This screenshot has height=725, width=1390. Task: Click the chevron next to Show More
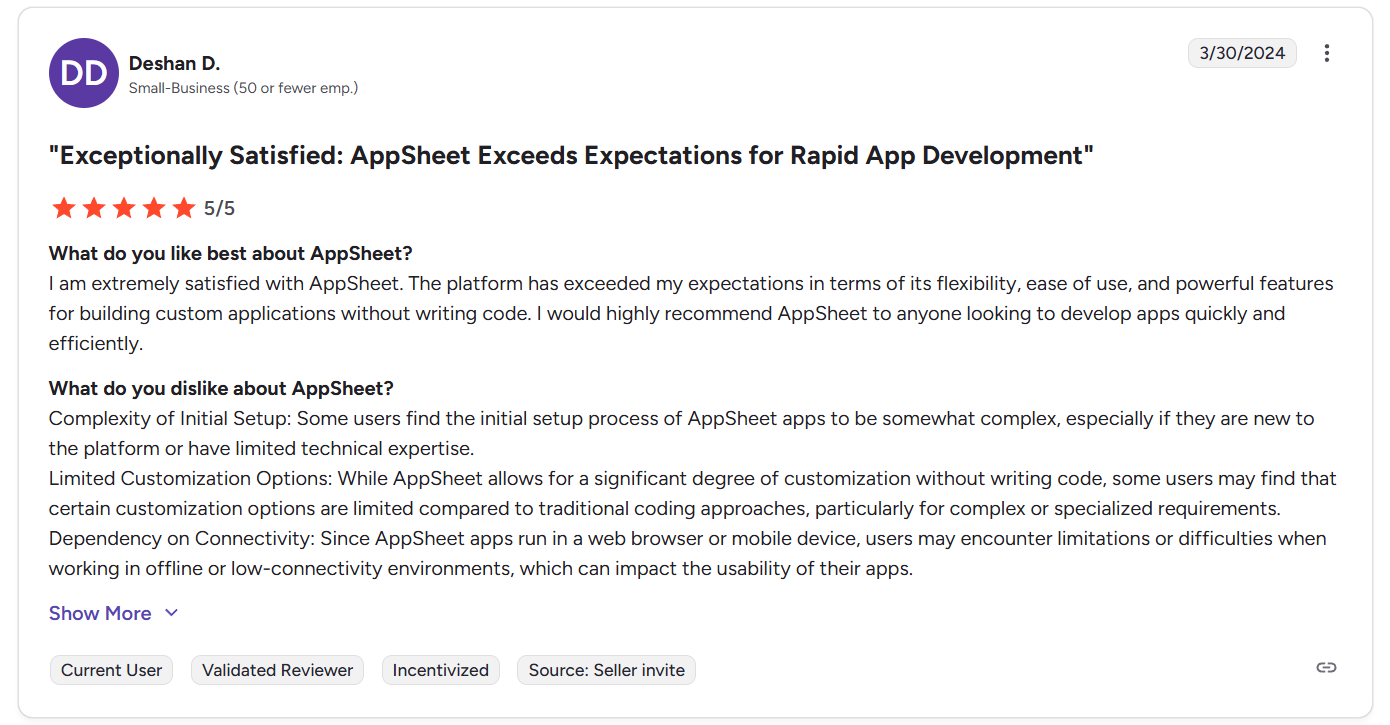click(171, 613)
